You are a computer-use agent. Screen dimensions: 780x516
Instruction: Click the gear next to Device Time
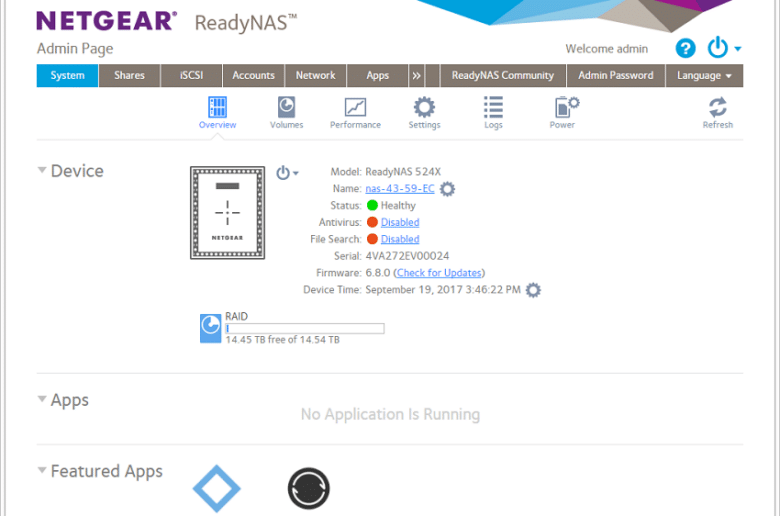533,290
